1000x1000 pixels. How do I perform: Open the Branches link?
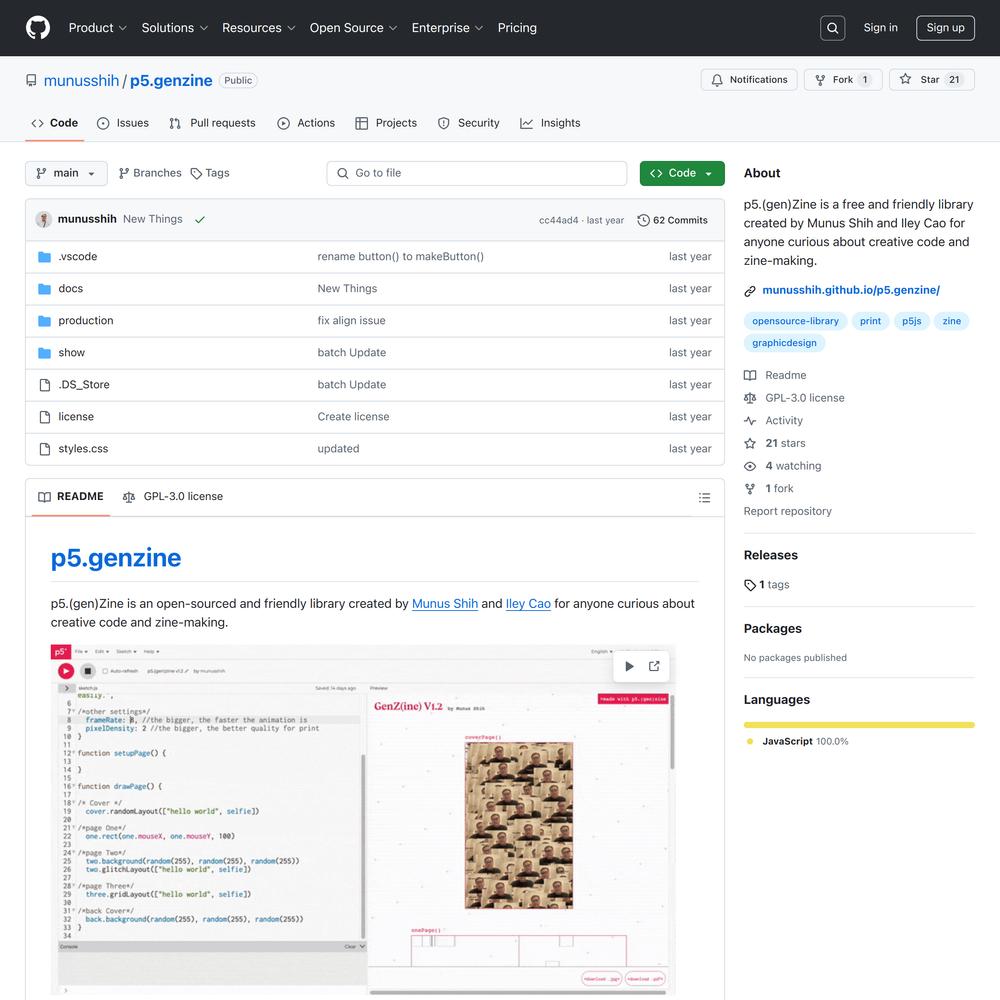[x=150, y=173]
